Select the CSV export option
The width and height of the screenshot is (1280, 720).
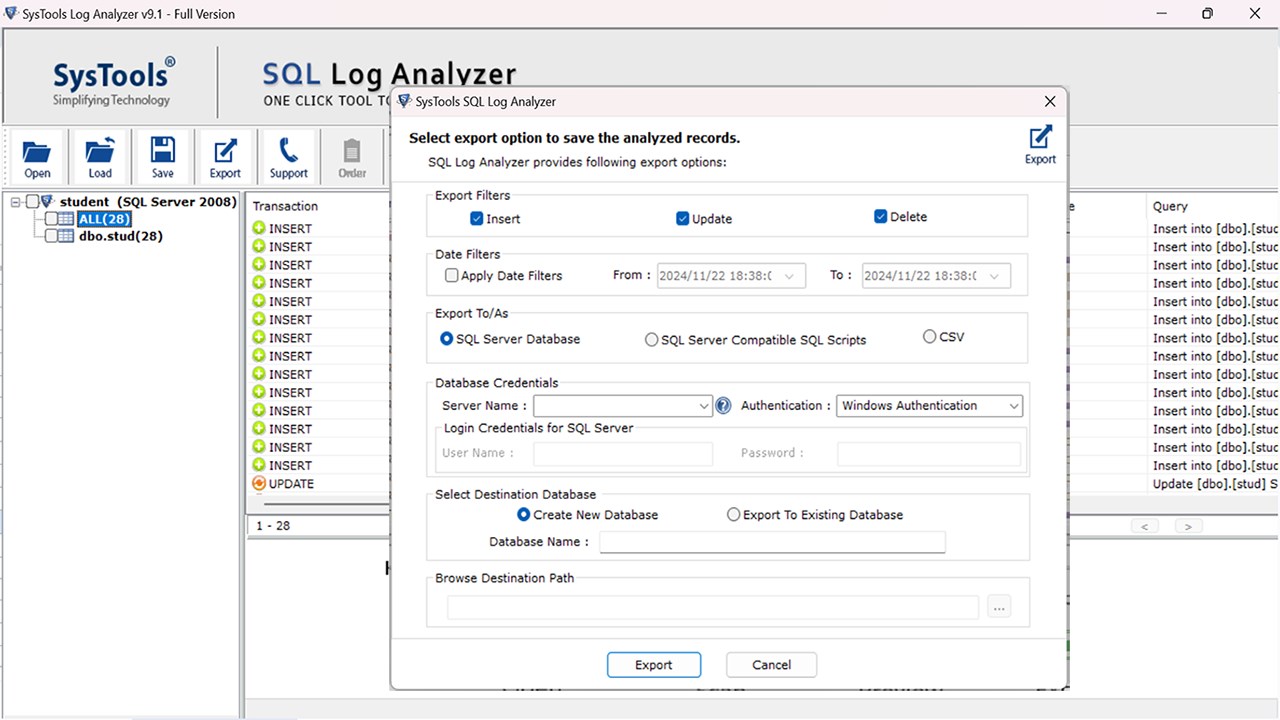pos(930,337)
